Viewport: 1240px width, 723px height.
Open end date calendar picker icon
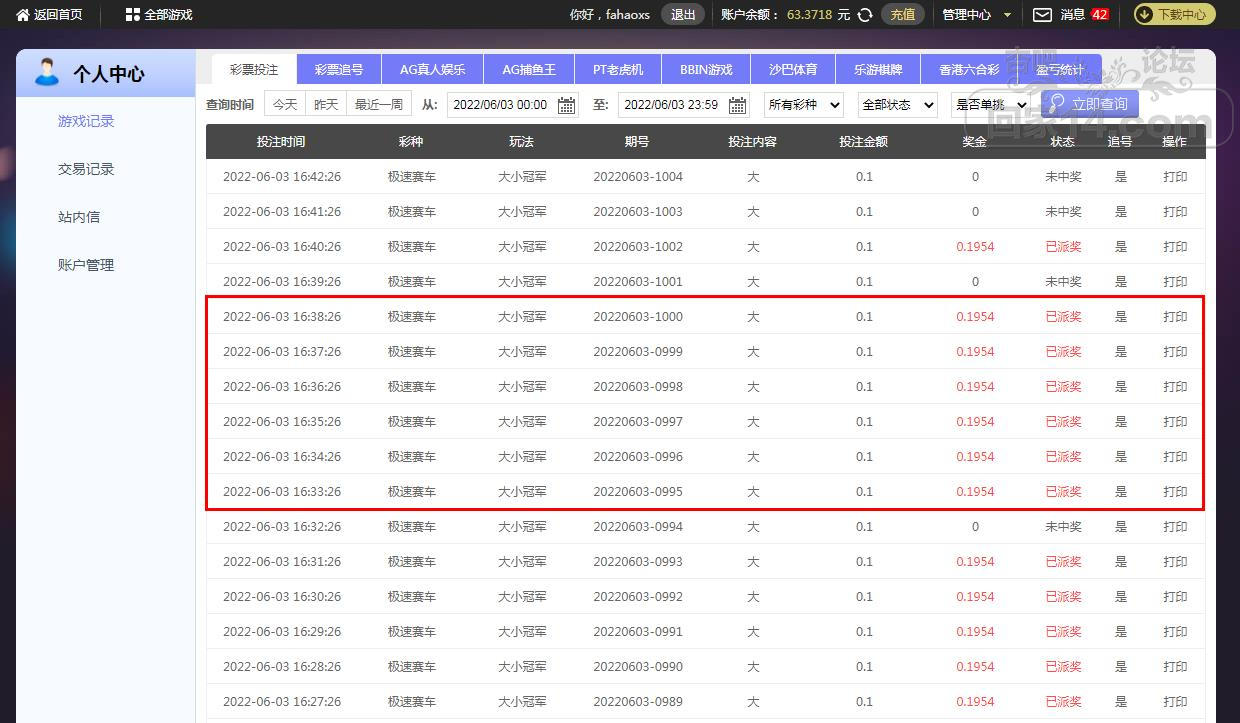coord(738,105)
